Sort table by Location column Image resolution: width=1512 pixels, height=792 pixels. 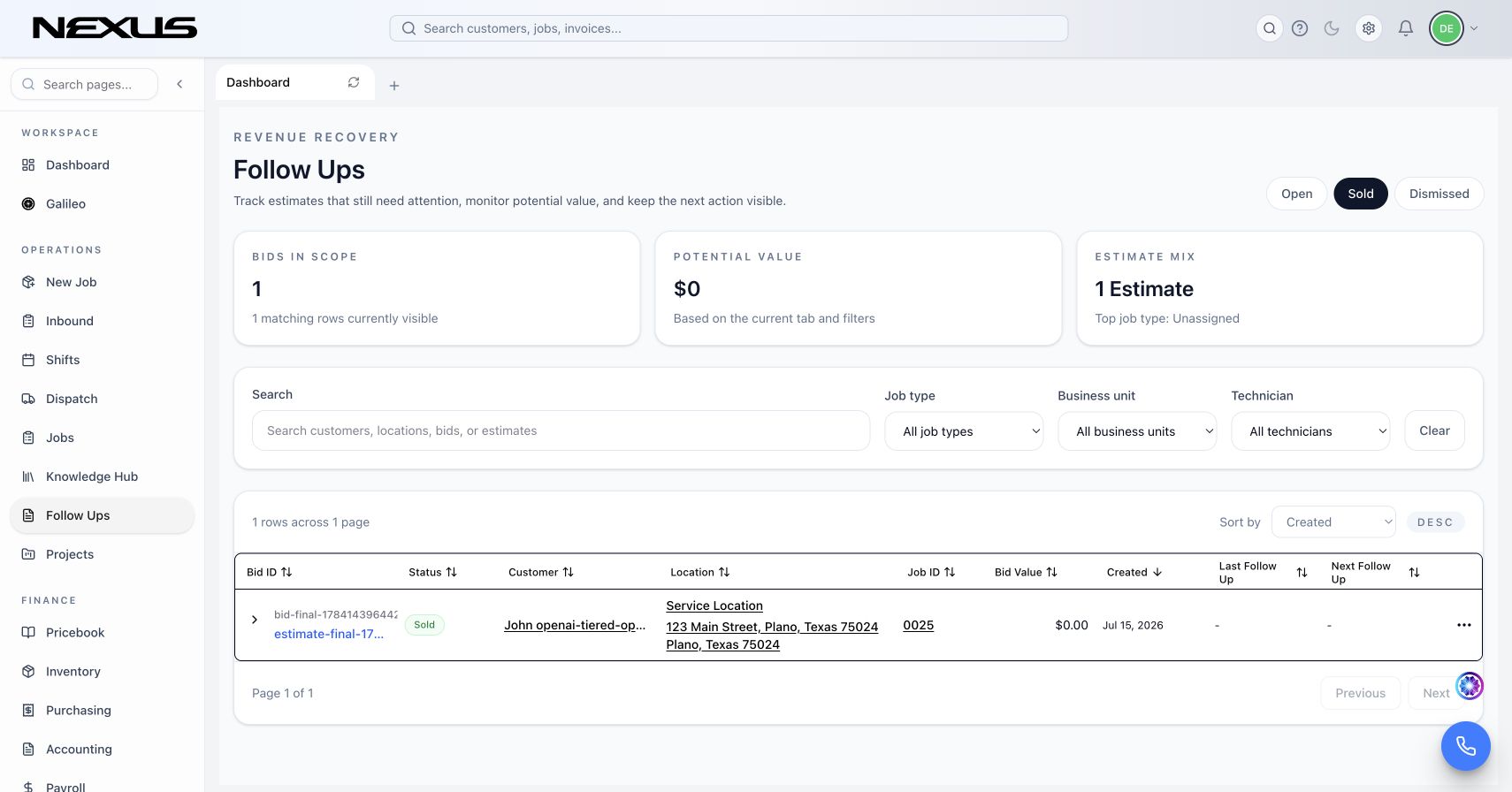click(699, 572)
